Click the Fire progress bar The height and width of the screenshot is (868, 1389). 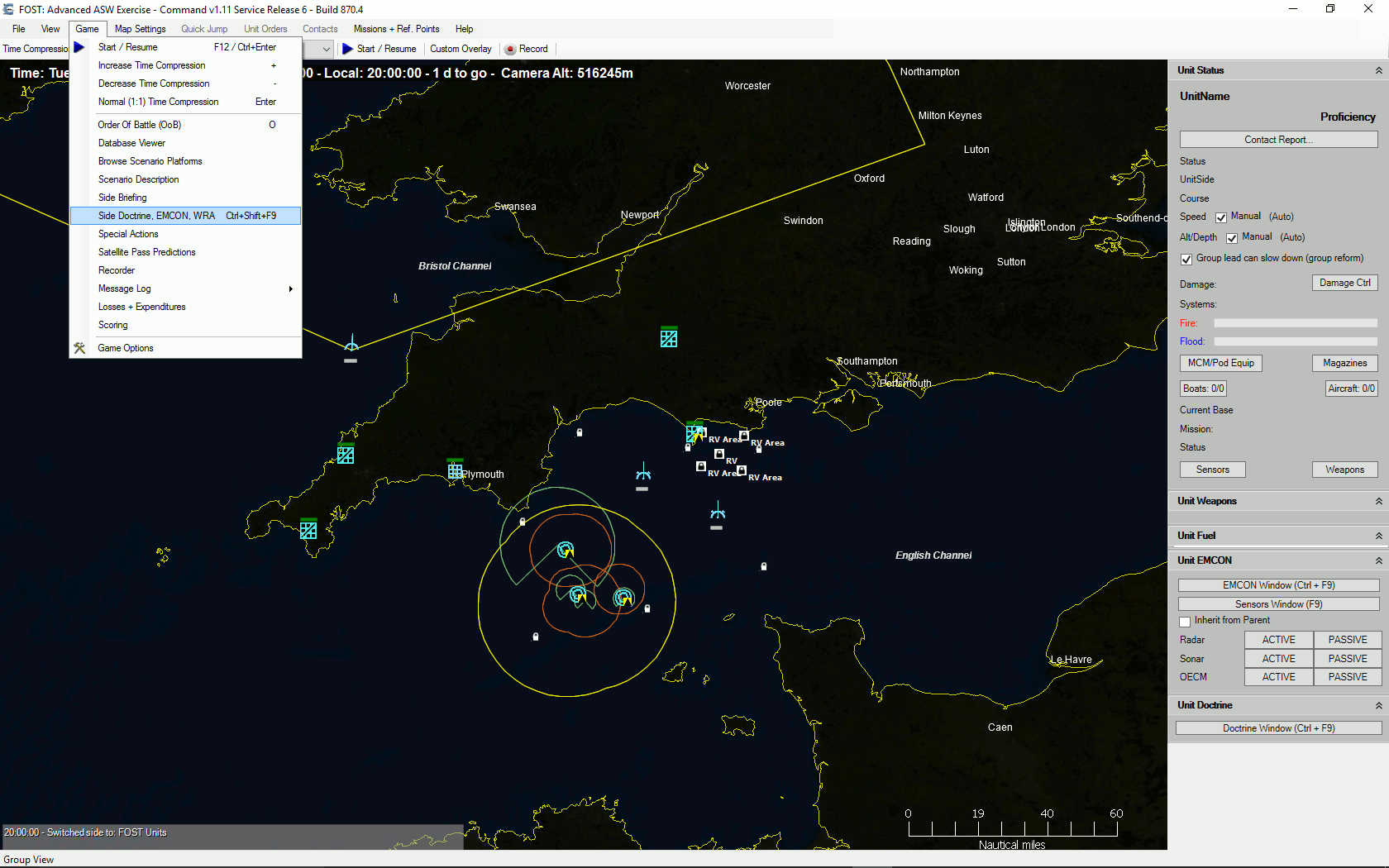pos(1295,323)
